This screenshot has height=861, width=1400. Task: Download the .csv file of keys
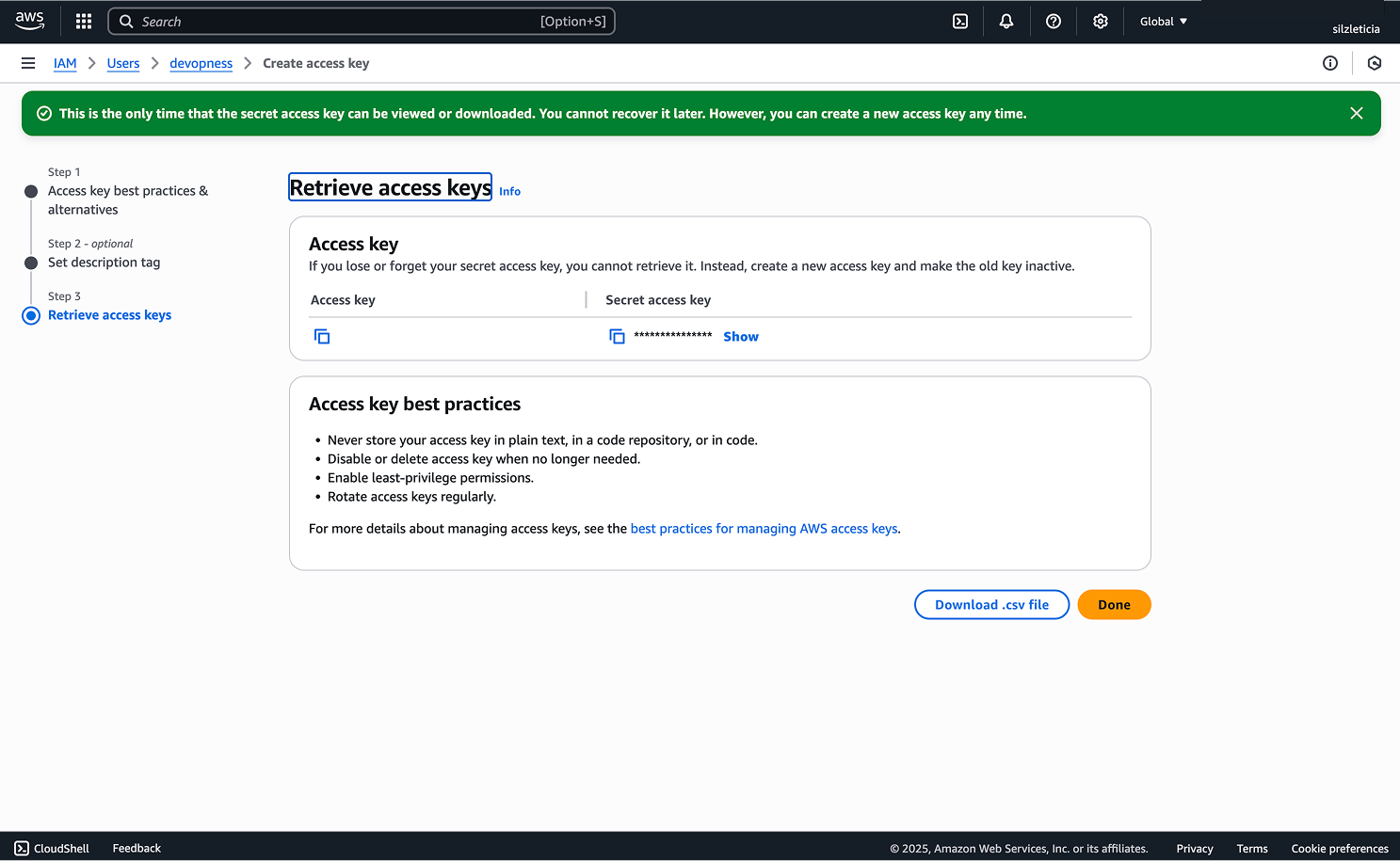(991, 604)
